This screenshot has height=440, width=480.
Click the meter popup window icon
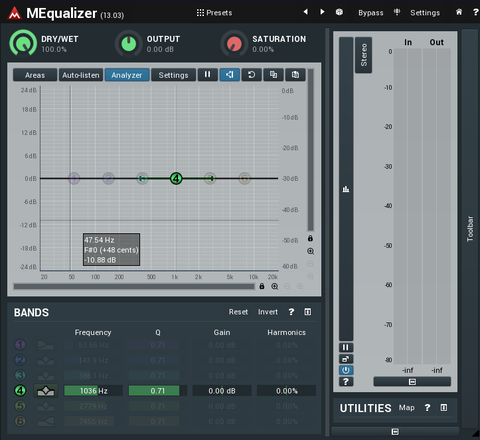click(346, 359)
